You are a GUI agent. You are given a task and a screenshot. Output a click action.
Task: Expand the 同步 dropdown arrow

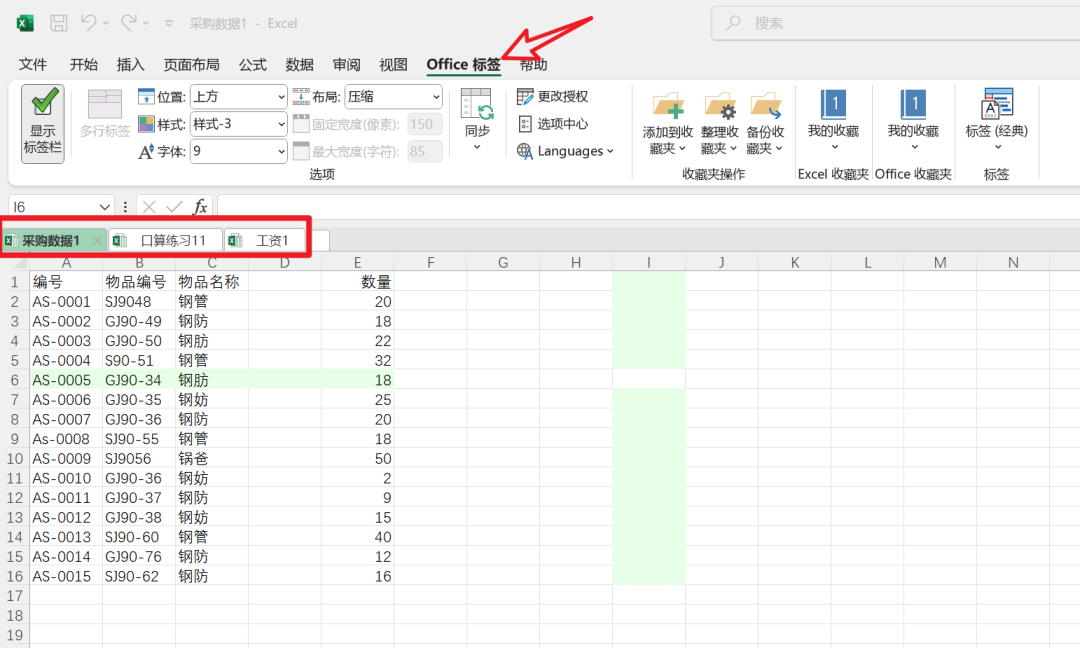(477, 147)
